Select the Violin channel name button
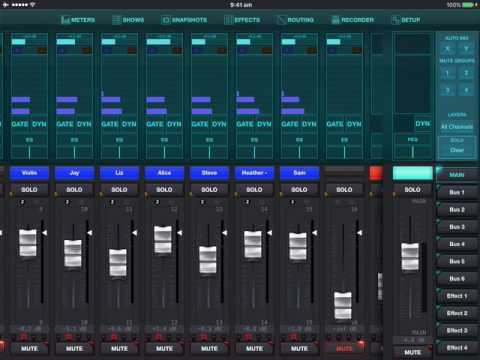The image size is (480, 360). point(29,173)
